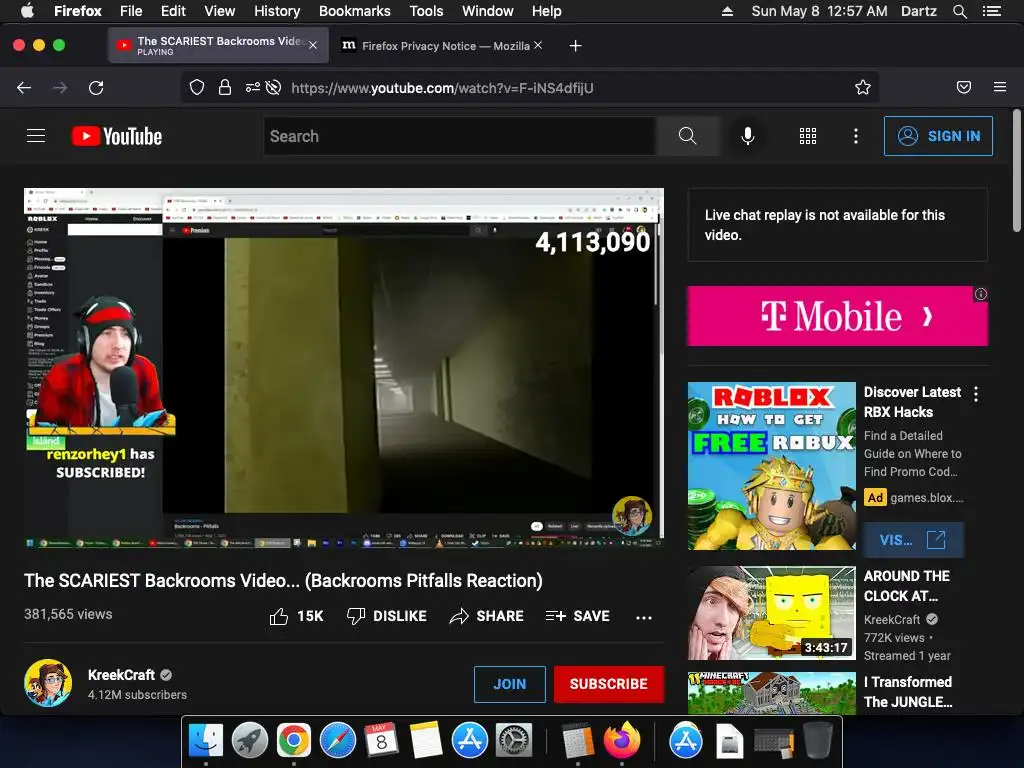The width and height of the screenshot is (1024, 768).
Task: Open Notes from the dock
Action: [426, 740]
